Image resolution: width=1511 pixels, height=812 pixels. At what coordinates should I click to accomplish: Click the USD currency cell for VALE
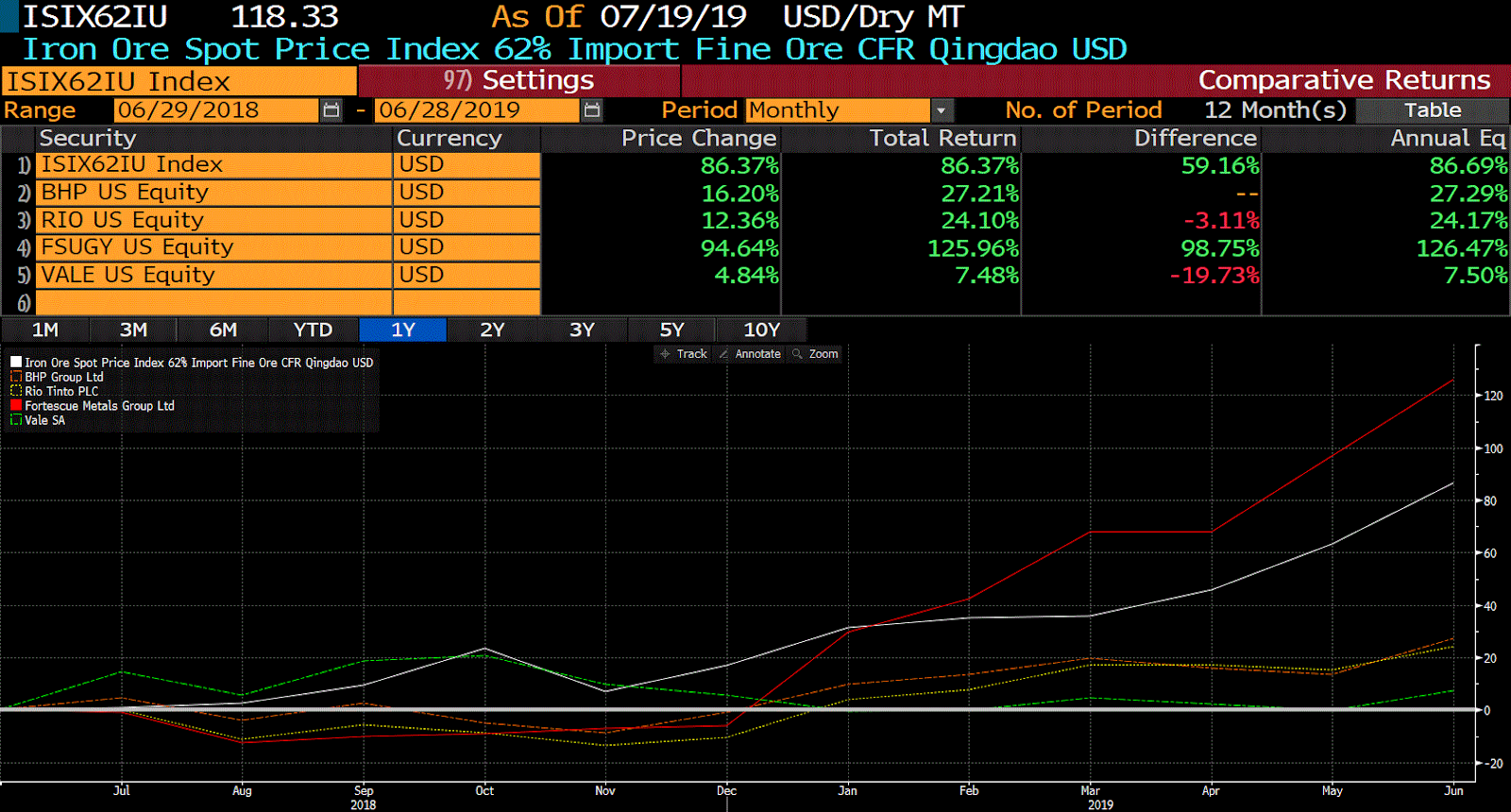(x=467, y=275)
